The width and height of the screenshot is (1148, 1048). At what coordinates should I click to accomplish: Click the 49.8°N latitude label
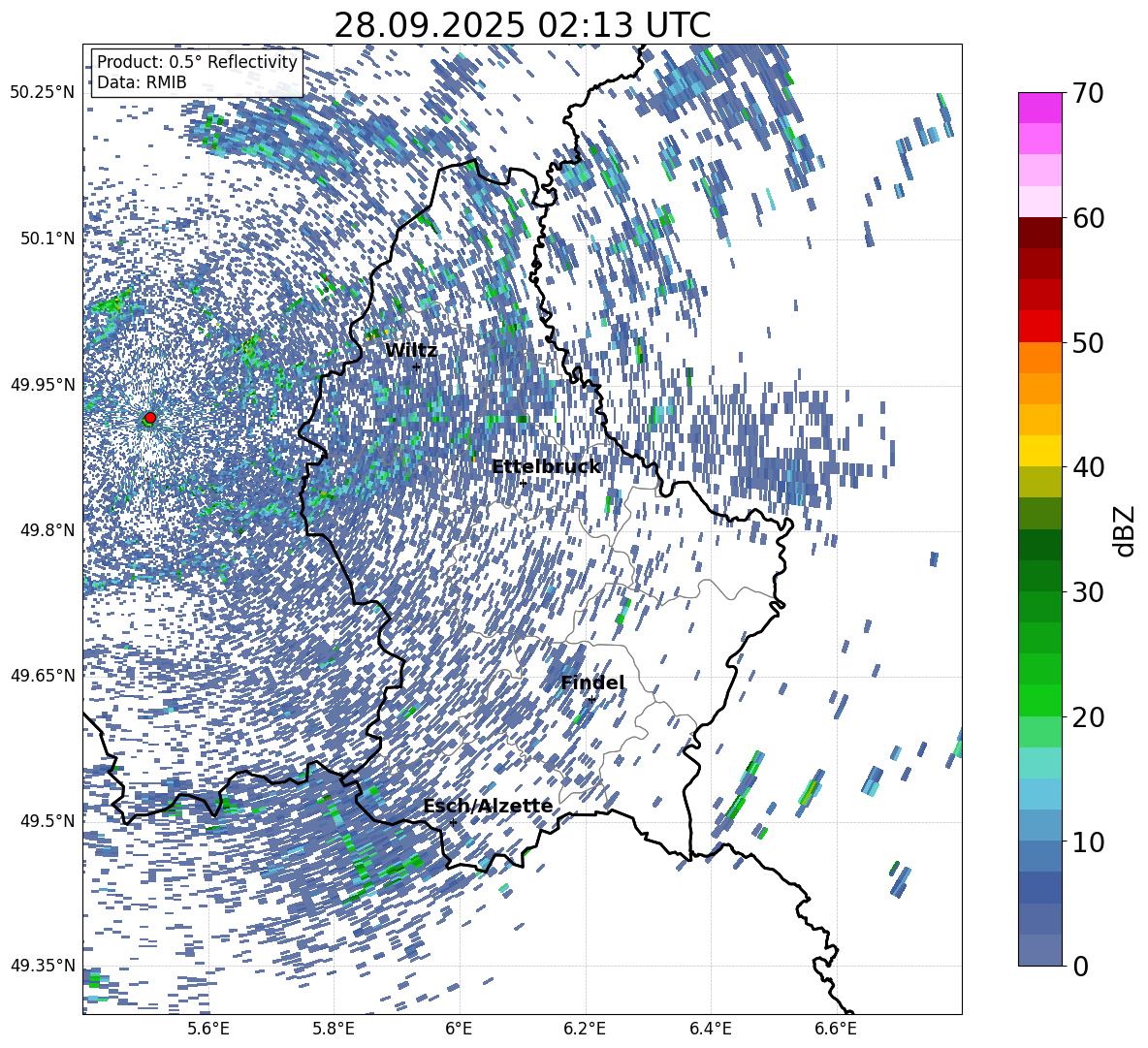point(47,530)
